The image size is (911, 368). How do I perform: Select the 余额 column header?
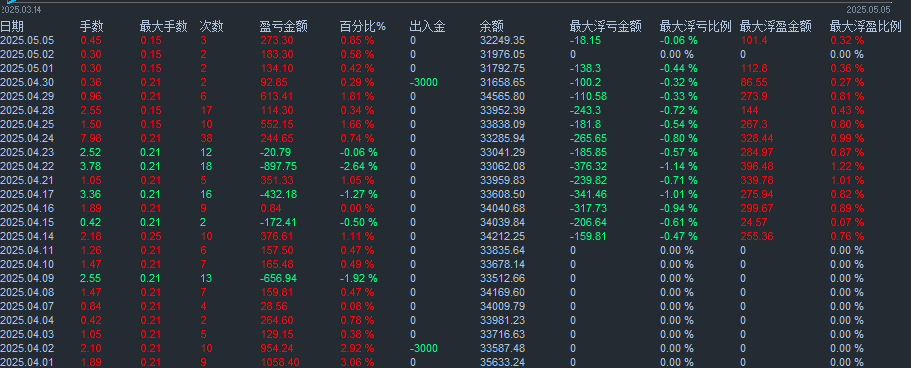492,26
